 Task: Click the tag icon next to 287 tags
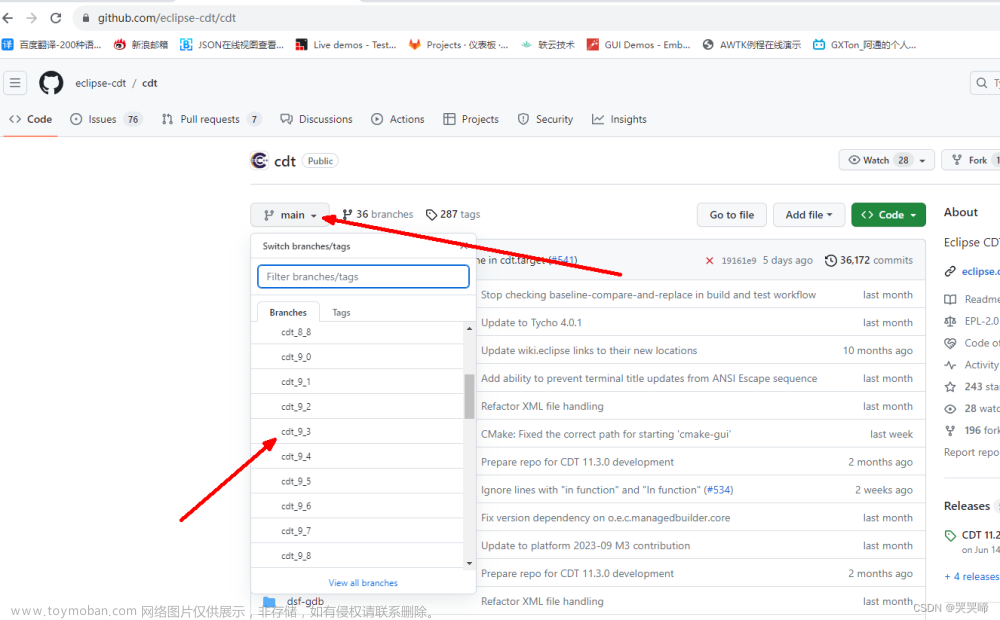point(432,214)
